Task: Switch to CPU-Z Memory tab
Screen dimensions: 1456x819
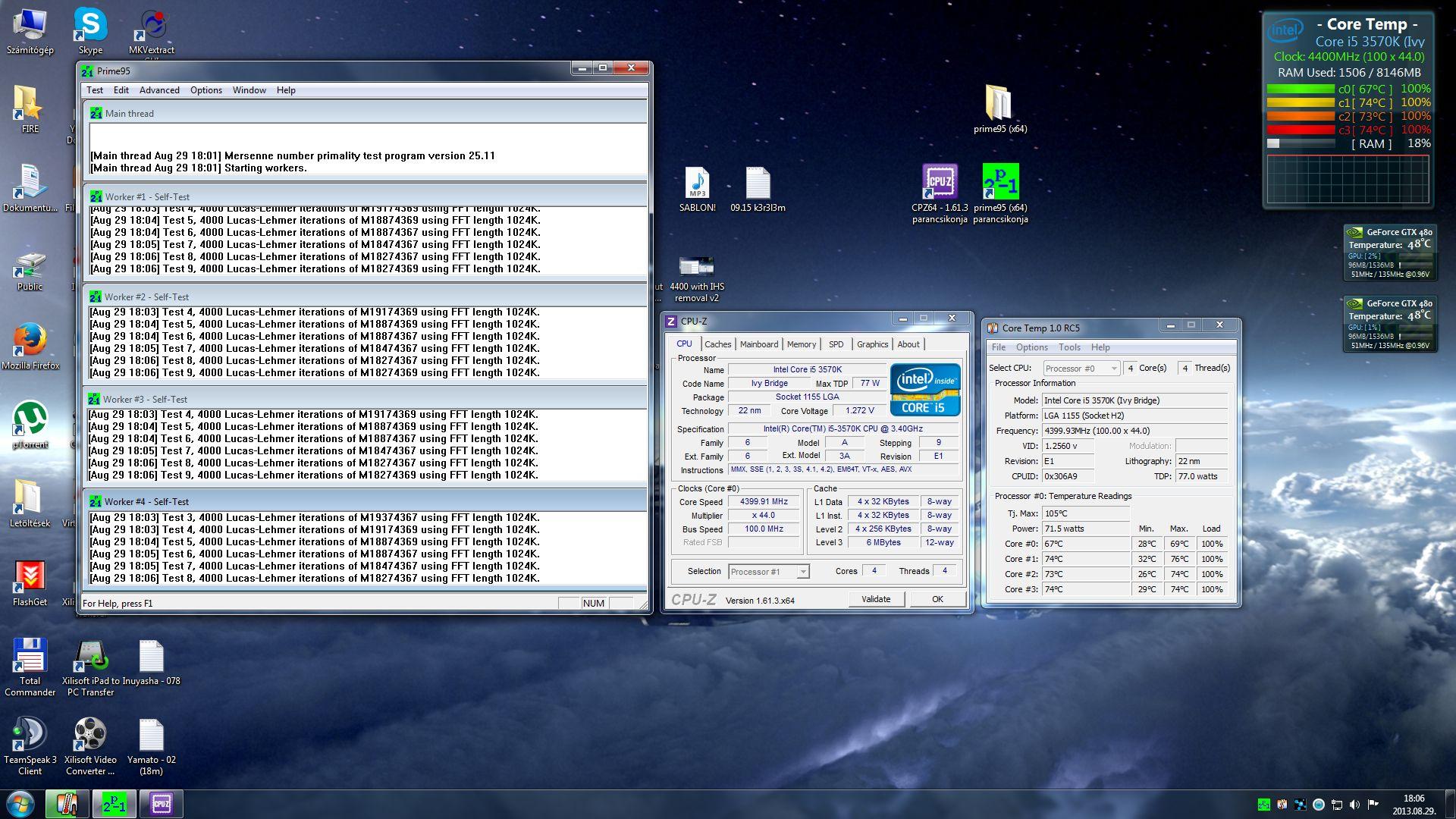Action: (802, 344)
